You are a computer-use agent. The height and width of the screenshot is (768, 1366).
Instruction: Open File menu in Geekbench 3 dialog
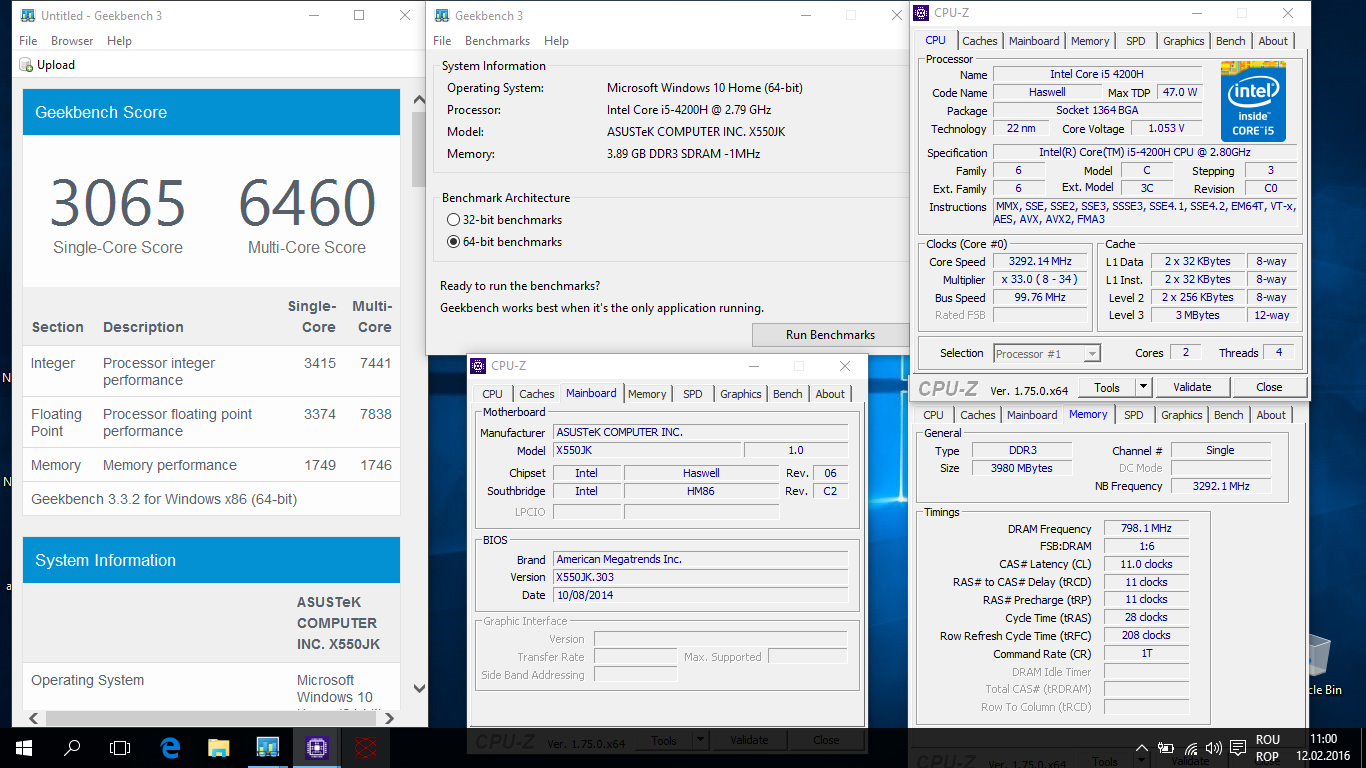coord(442,41)
